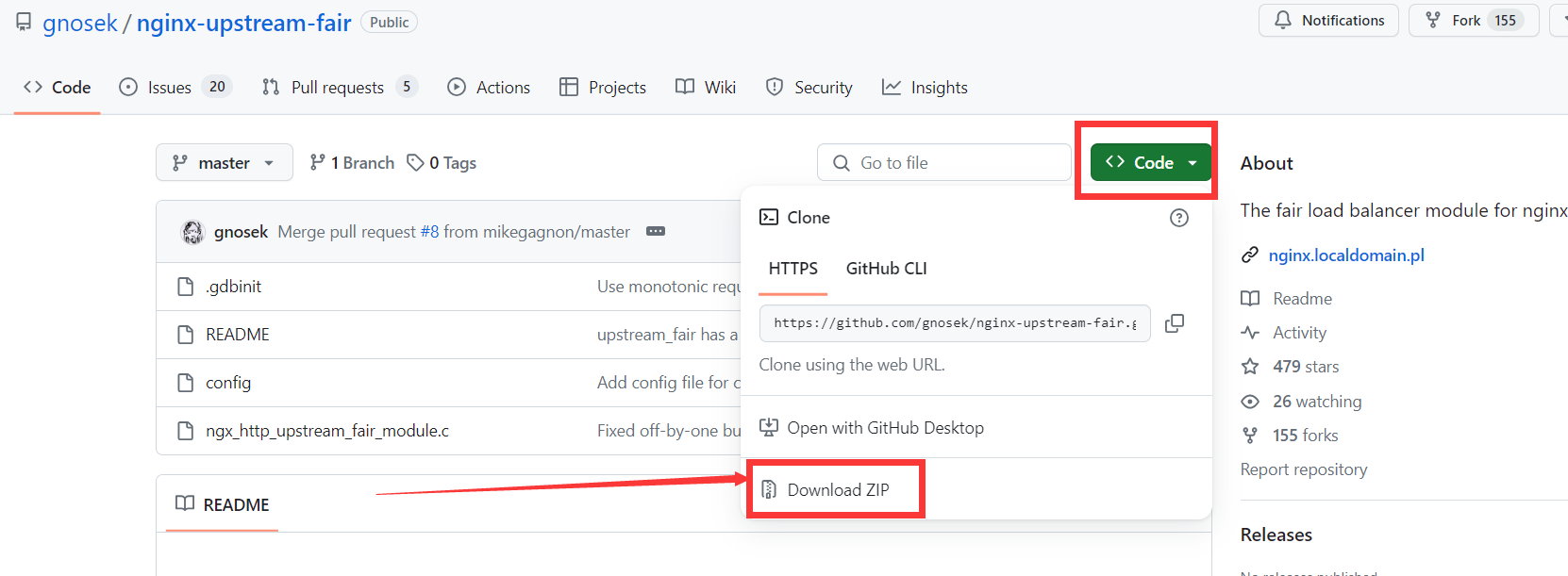View the 0 Tags link
1568x576 pixels.
pyautogui.click(x=442, y=163)
